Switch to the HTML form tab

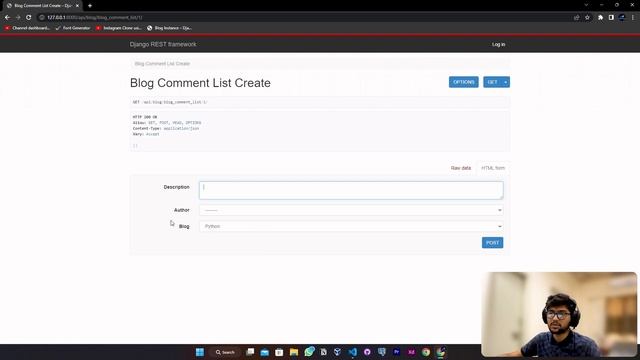[493, 168]
